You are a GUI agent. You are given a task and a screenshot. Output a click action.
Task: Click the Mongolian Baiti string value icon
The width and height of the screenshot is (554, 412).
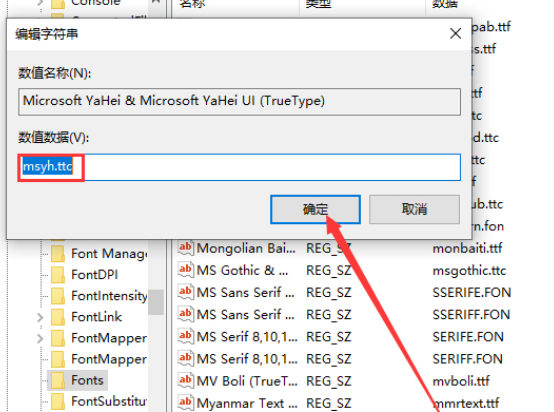click(x=185, y=247)
